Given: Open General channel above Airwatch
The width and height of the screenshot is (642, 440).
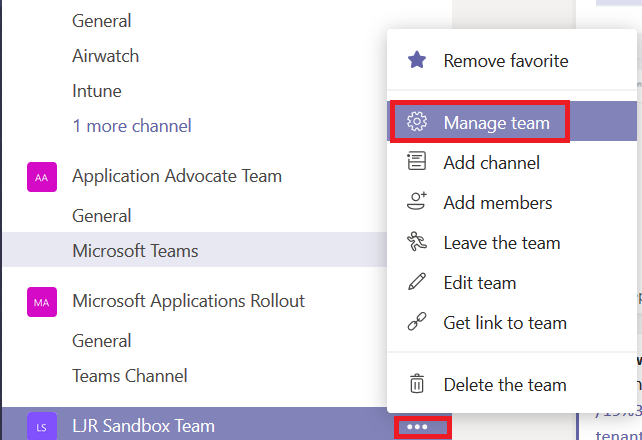Looking at the screenshot, I should (x=102, y=21).
